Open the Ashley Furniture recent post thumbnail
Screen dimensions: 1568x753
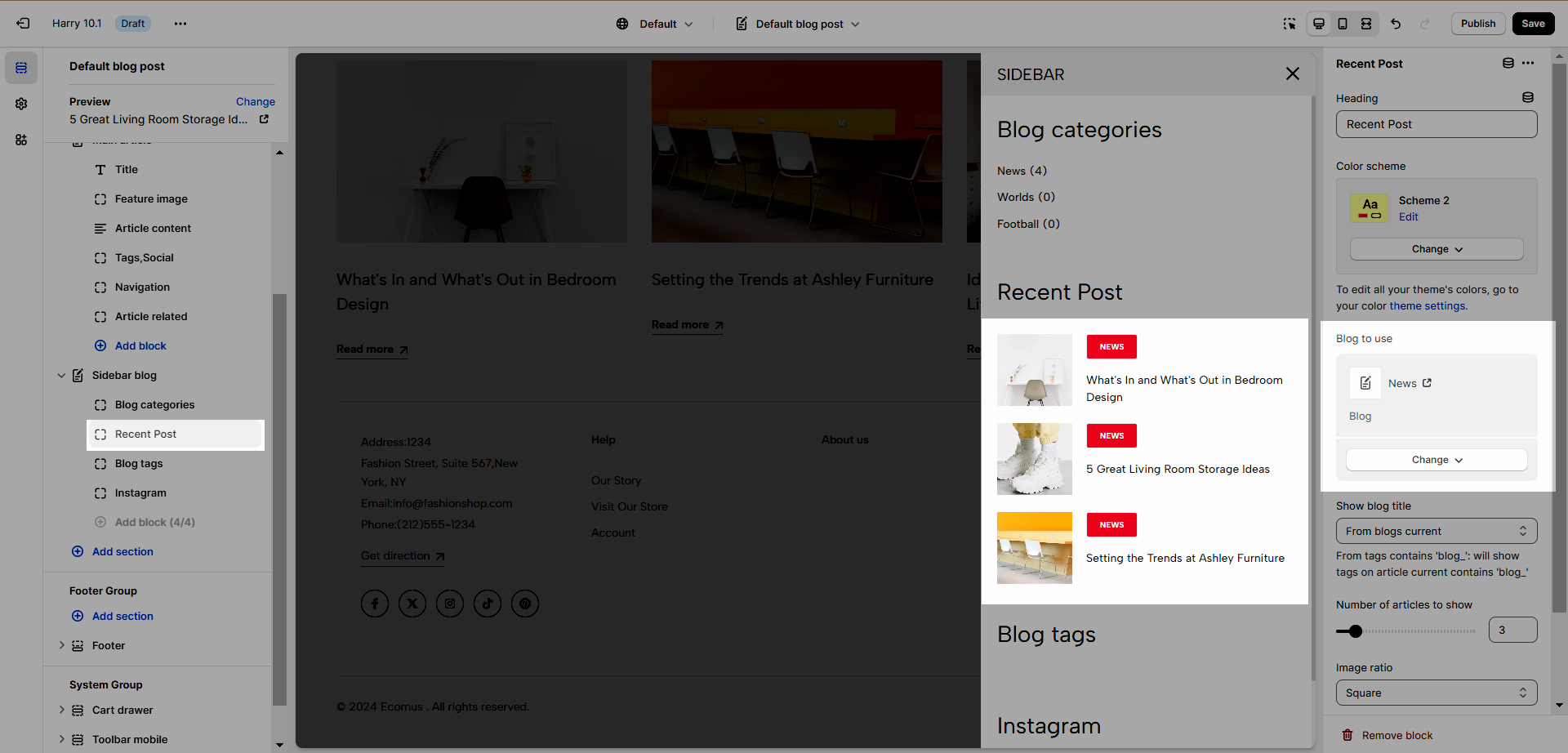[x=1035, y=548]
